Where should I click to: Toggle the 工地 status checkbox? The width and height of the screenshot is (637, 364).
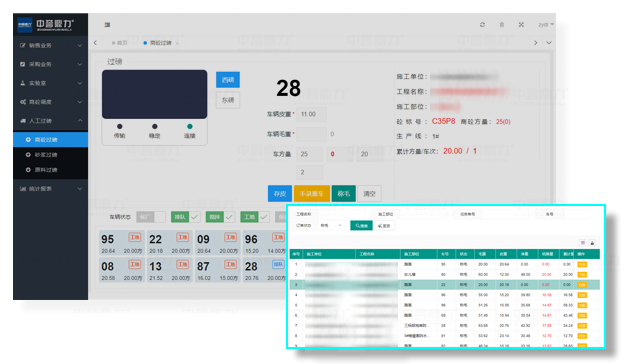point(264,217)
